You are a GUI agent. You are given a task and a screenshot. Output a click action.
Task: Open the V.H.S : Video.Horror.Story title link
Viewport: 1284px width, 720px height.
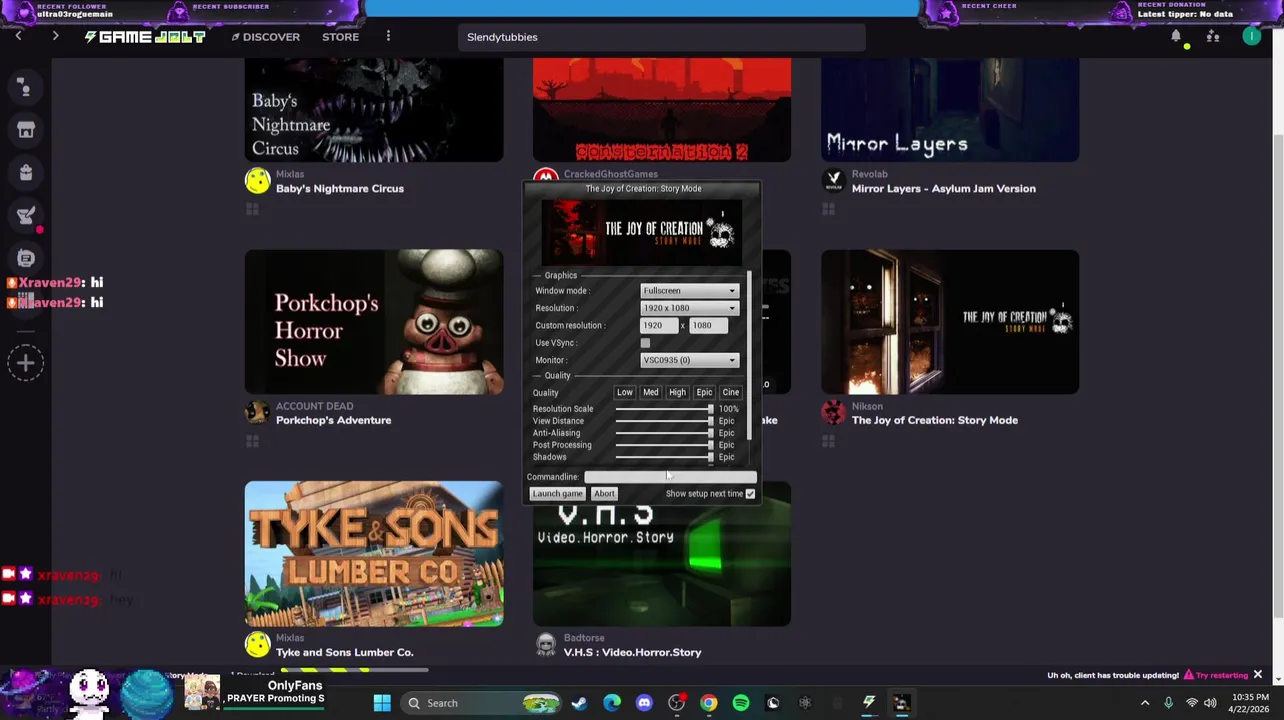[632, 652]
